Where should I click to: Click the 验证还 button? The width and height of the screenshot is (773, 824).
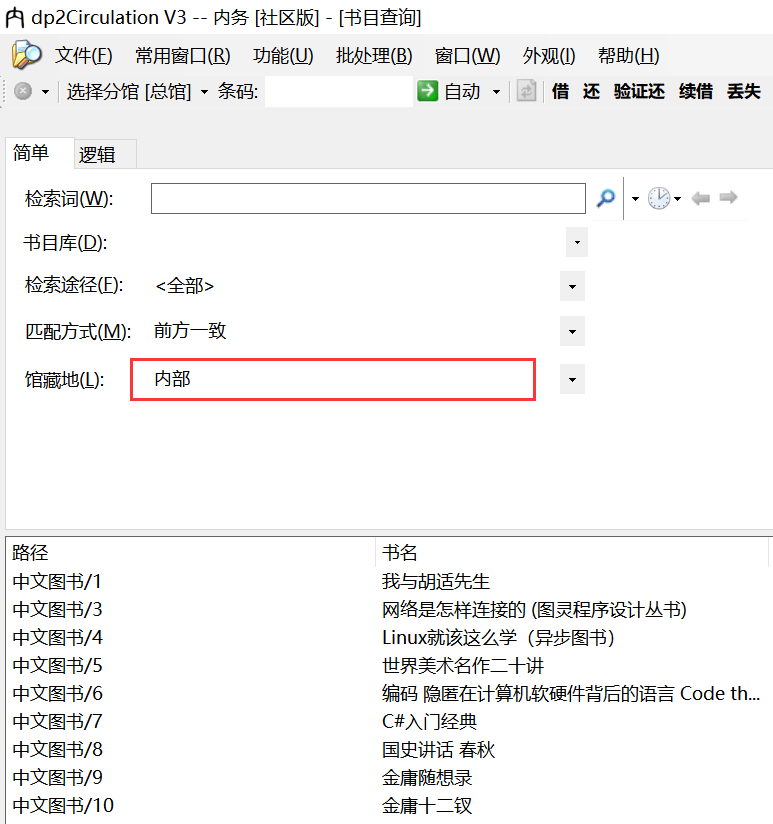[x=639, y=91]
